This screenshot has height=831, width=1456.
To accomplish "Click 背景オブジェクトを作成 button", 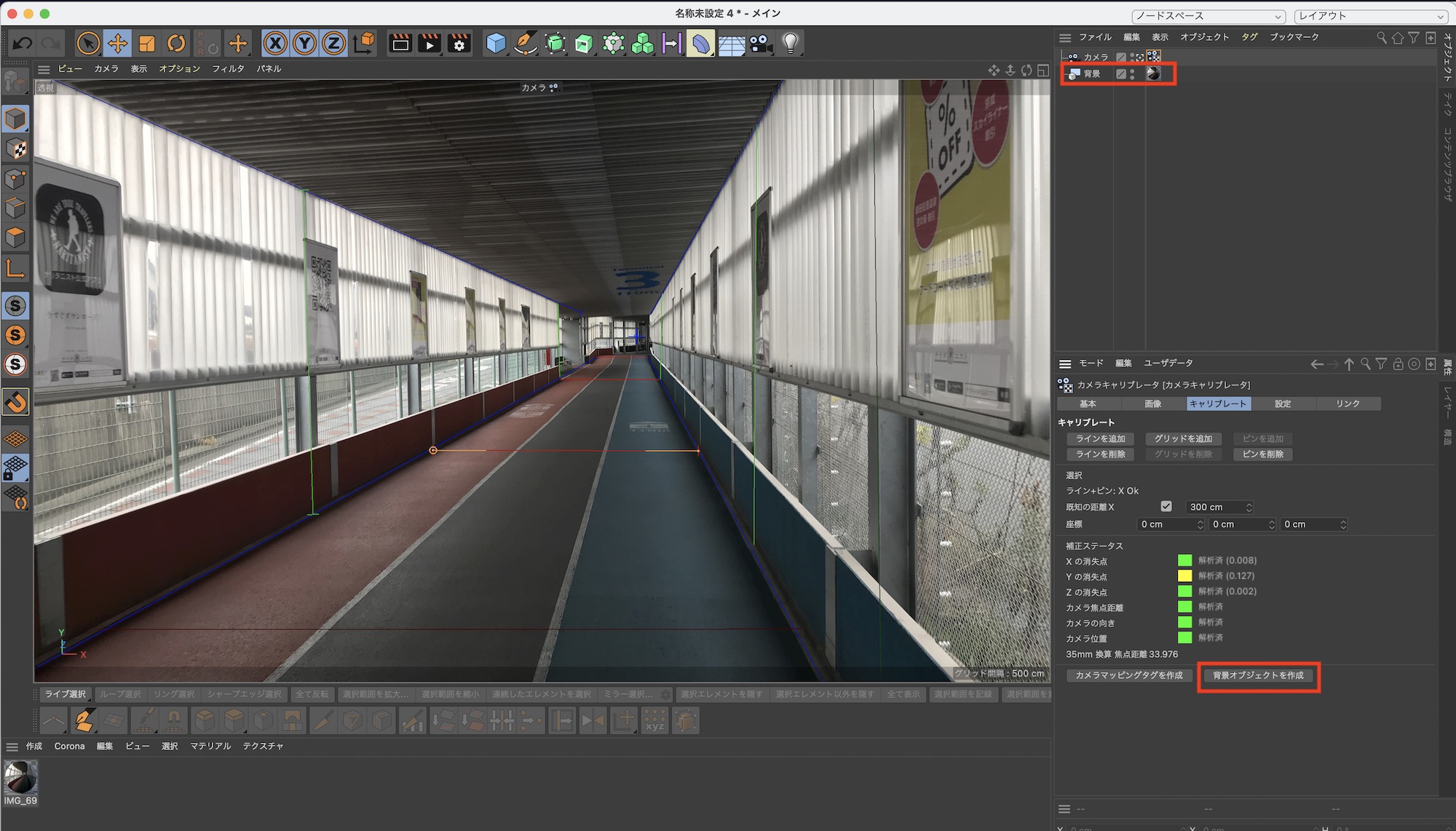I will (x=1258, y=675).
